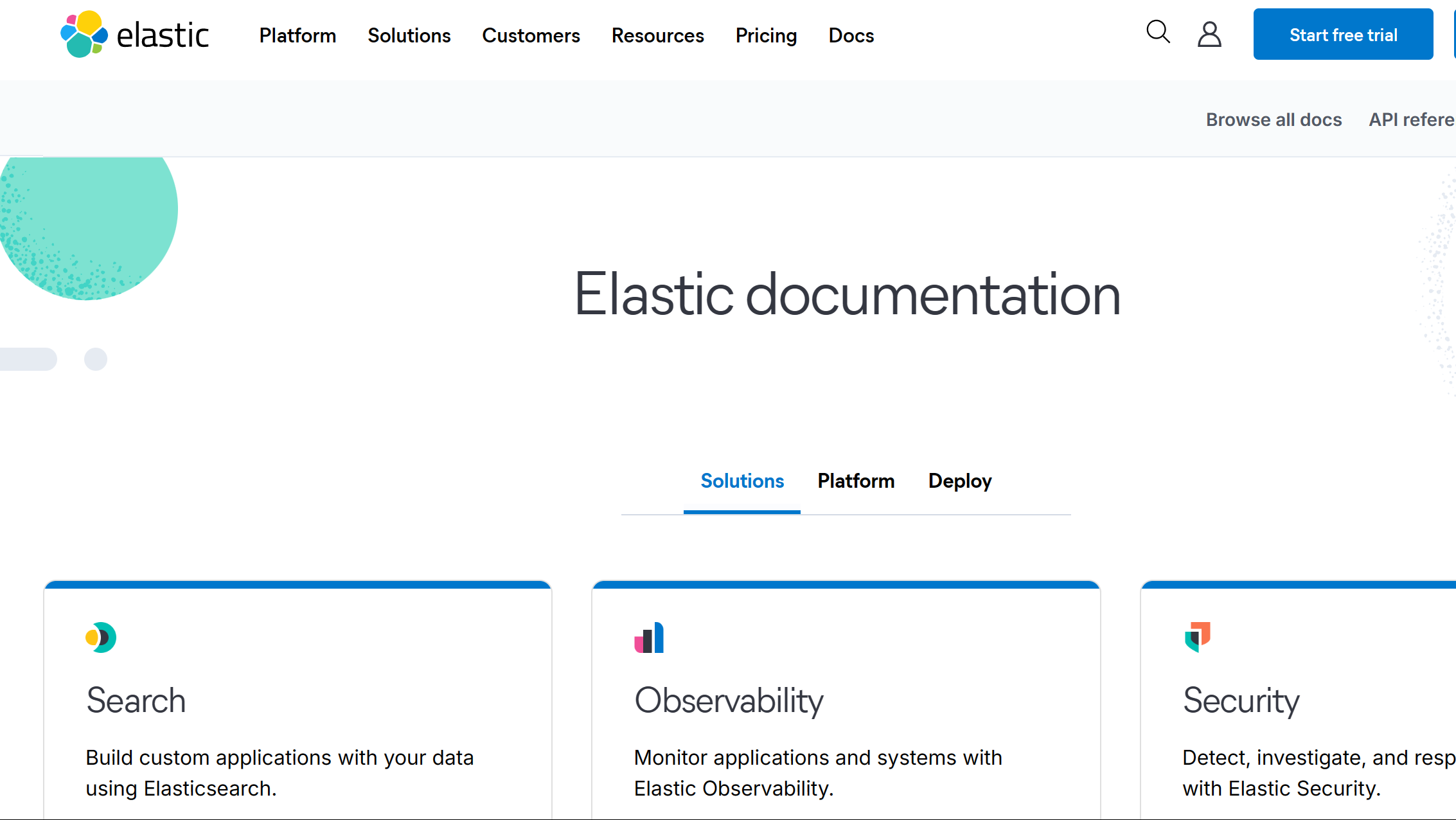This screenshot has width=1456, height=820.
Task: Click 'Build custom applications with your data' text
Action: (x=280, y=758)
